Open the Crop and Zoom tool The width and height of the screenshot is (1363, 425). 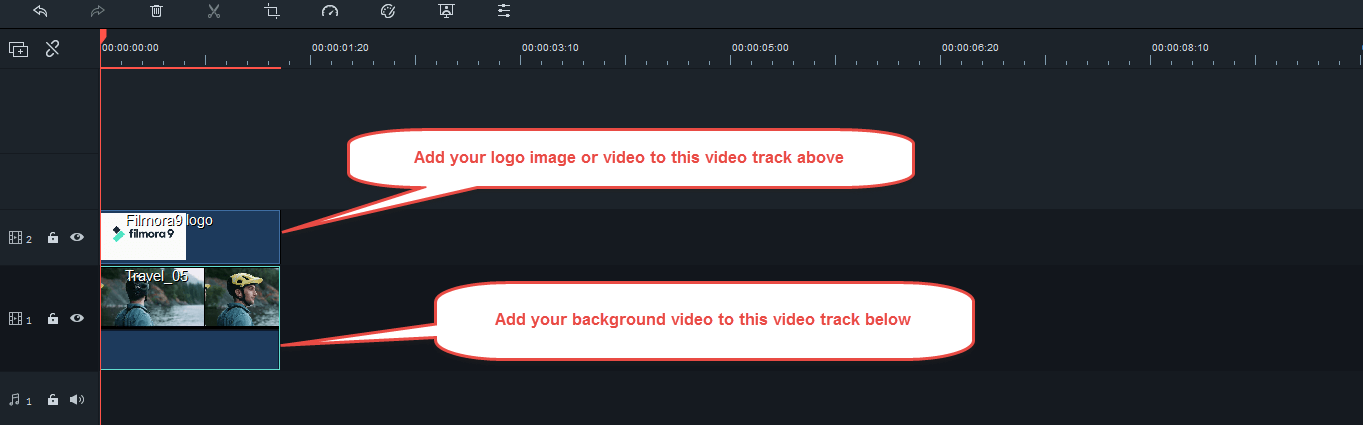tap(272, 11)
